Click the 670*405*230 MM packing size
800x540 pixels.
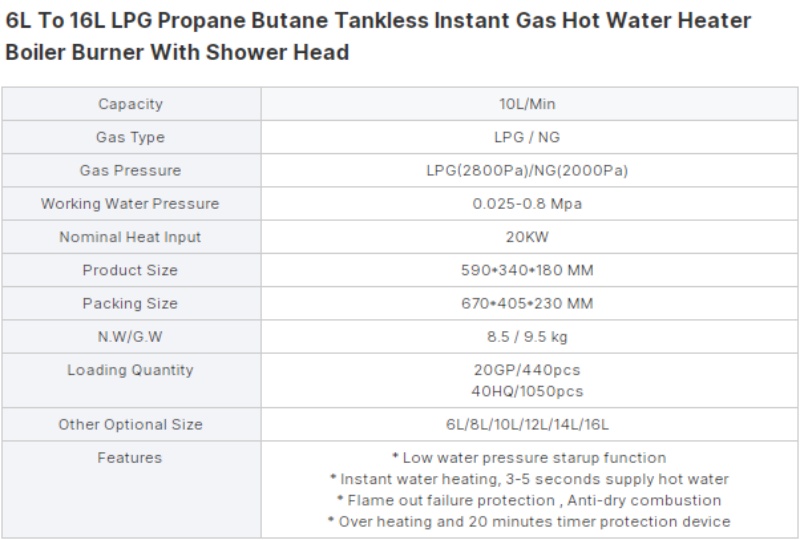[x=527, y=303]
